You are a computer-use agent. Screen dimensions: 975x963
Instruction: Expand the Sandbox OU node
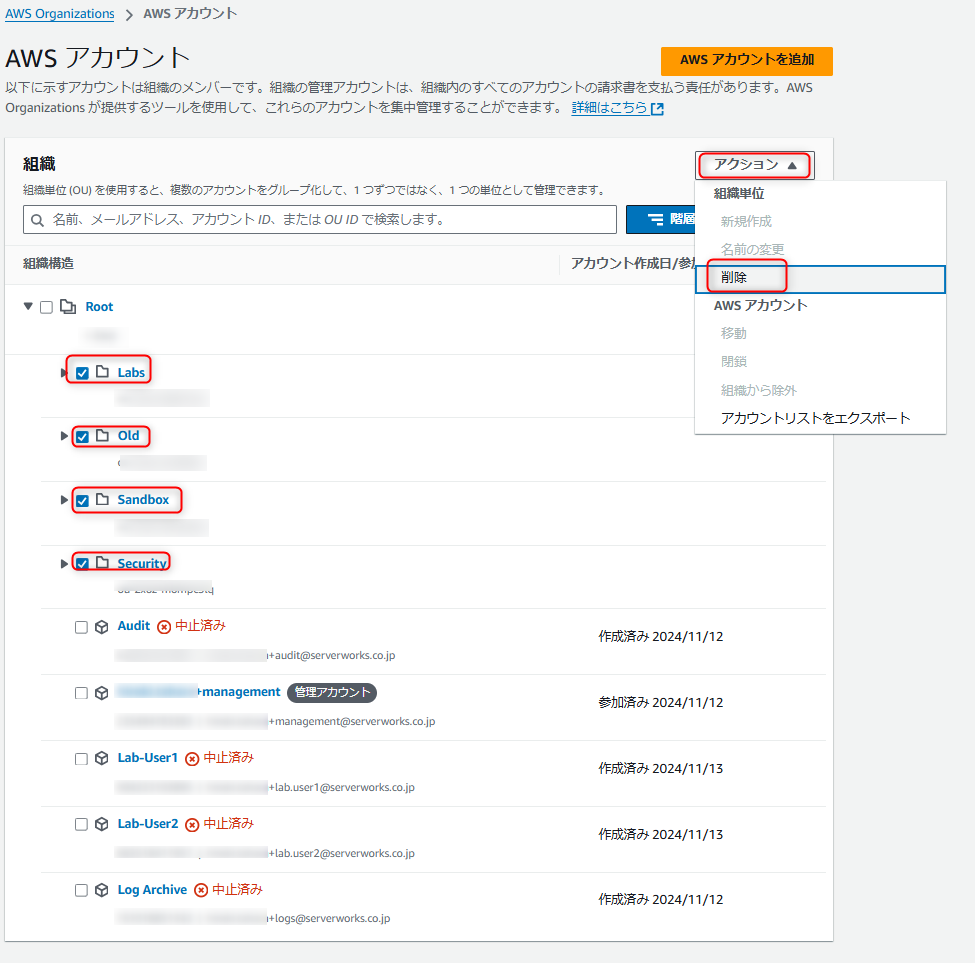[63, 500]
